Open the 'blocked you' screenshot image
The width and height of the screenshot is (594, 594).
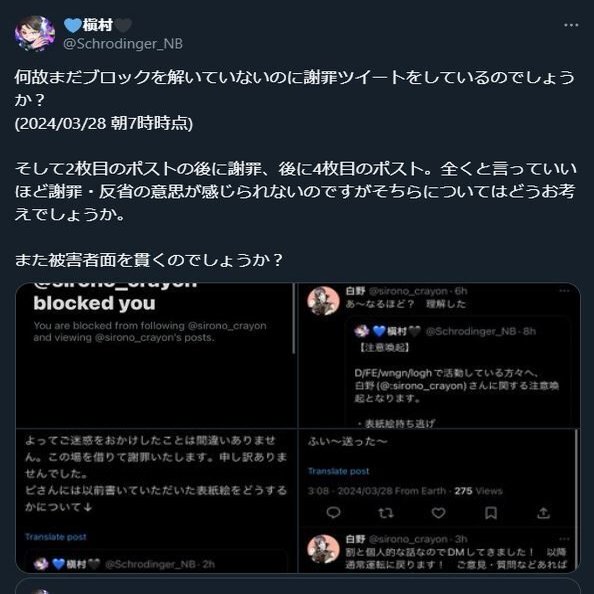156,355
